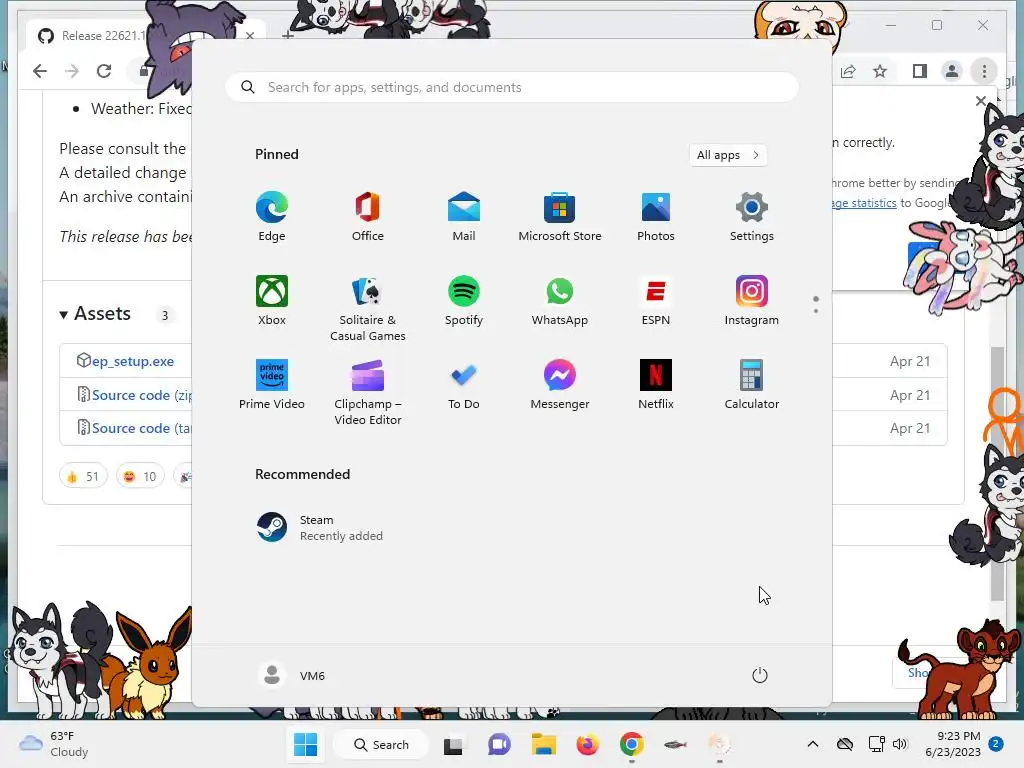Image resolution: width=1024 pixels, height=768 pixels.
Task: Open Chrome profile menu
Action: point(952,71)
